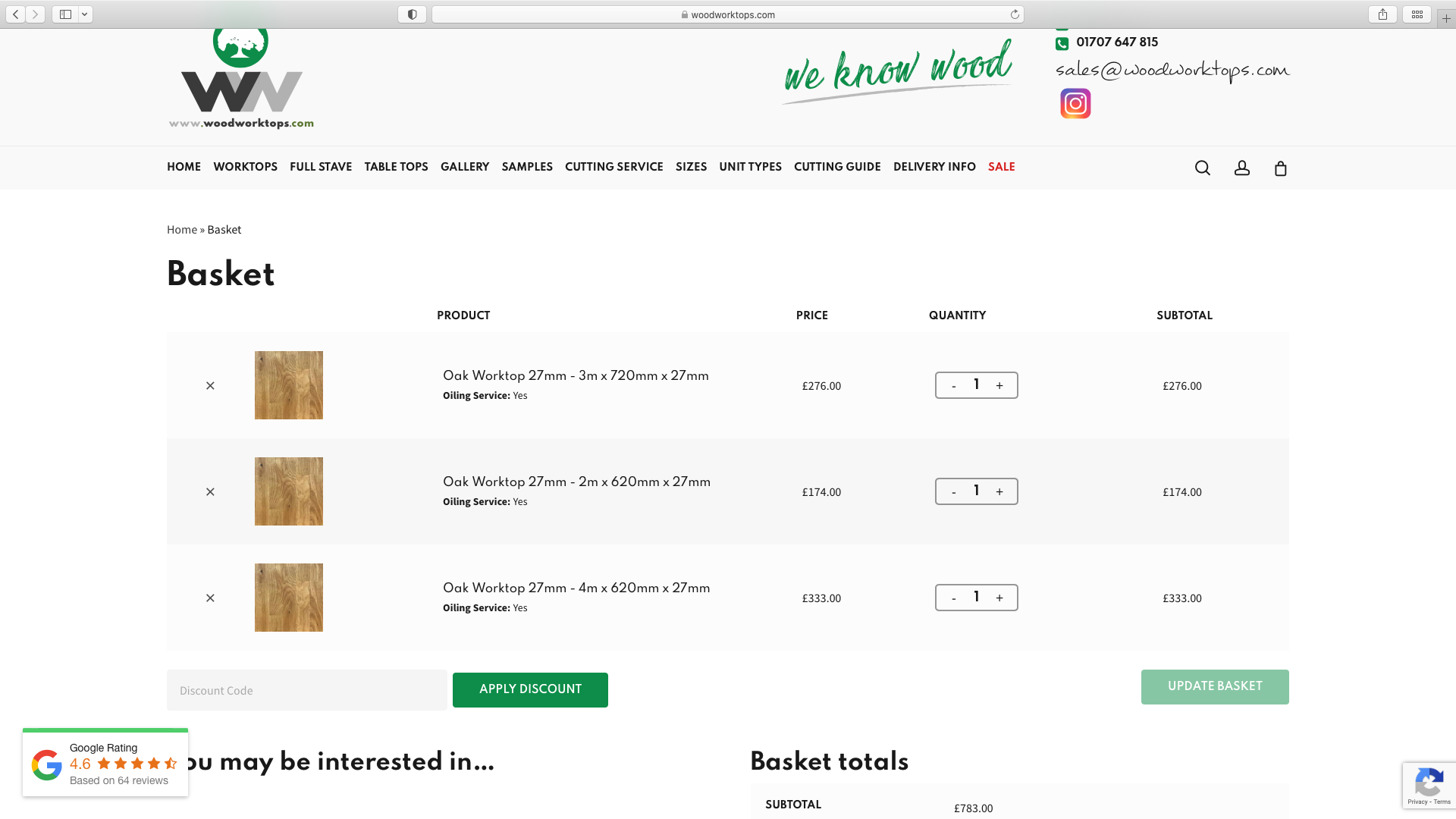Remove the 2m x 620mm worktop item
1456x819 pixels.
coord(210,492)
